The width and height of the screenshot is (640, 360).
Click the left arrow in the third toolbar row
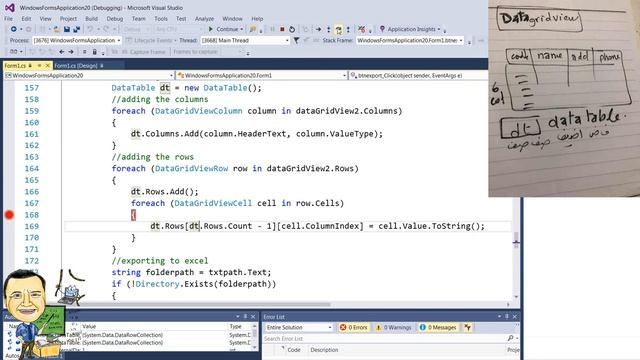click(62, 52)
